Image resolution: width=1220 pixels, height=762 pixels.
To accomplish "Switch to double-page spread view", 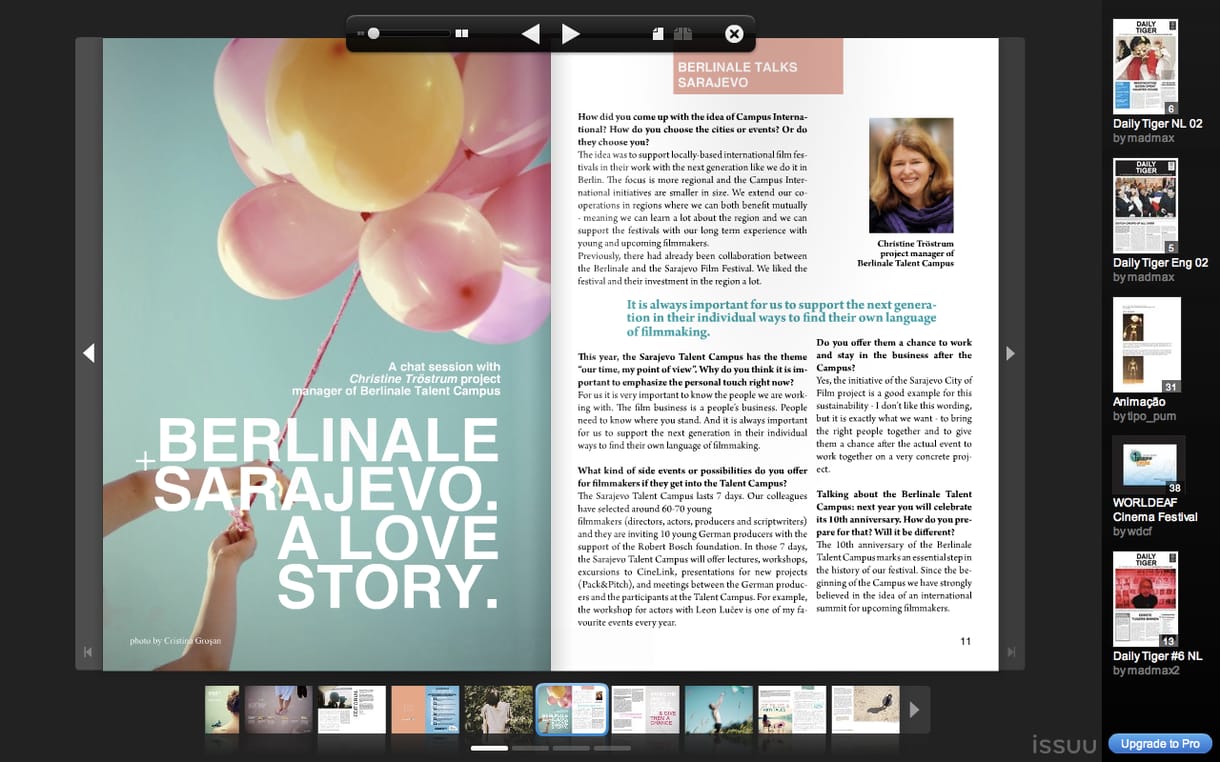I will (x=683, y=34).
